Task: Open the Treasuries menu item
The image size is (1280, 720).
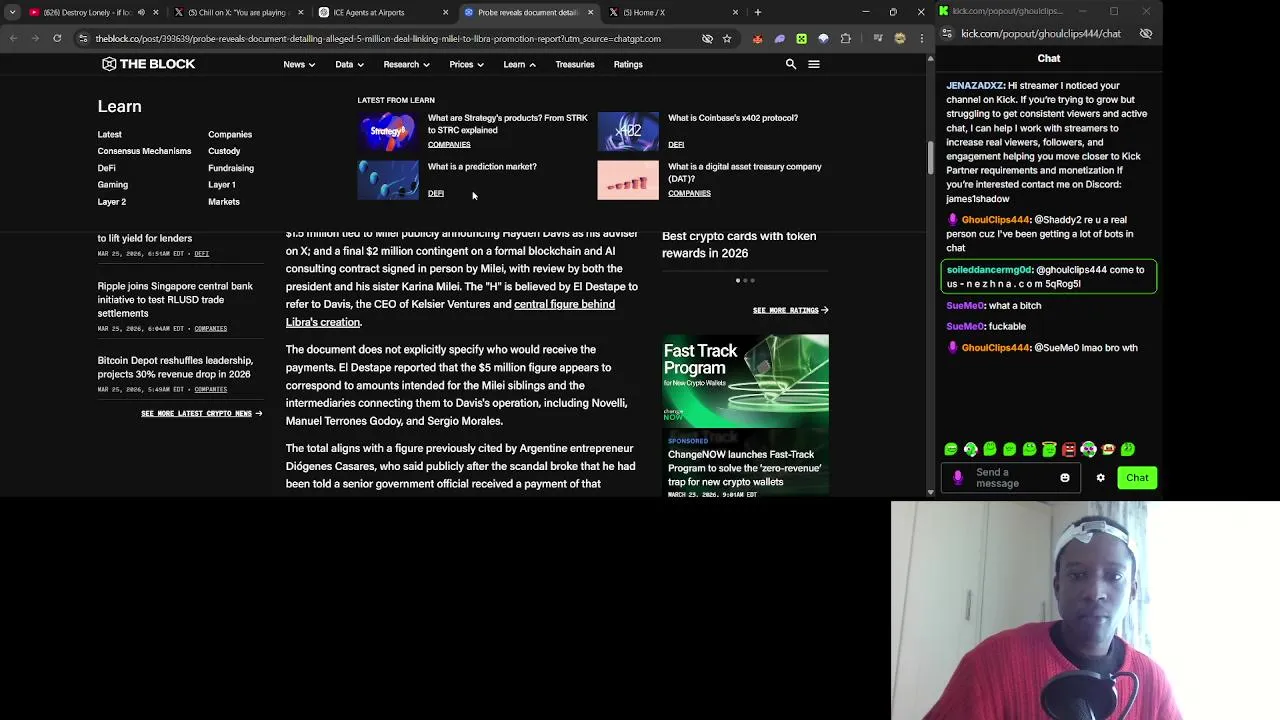Action: tap(574, 64)
